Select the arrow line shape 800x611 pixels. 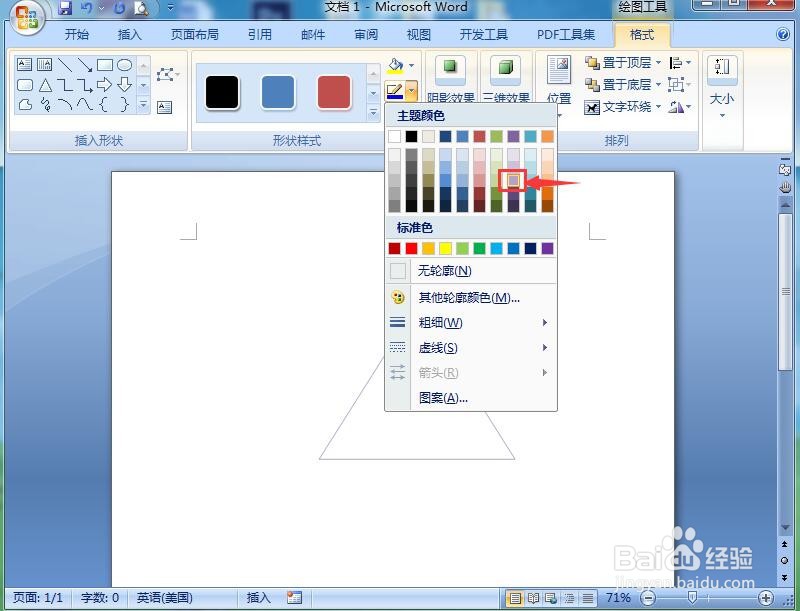[85, 64]
